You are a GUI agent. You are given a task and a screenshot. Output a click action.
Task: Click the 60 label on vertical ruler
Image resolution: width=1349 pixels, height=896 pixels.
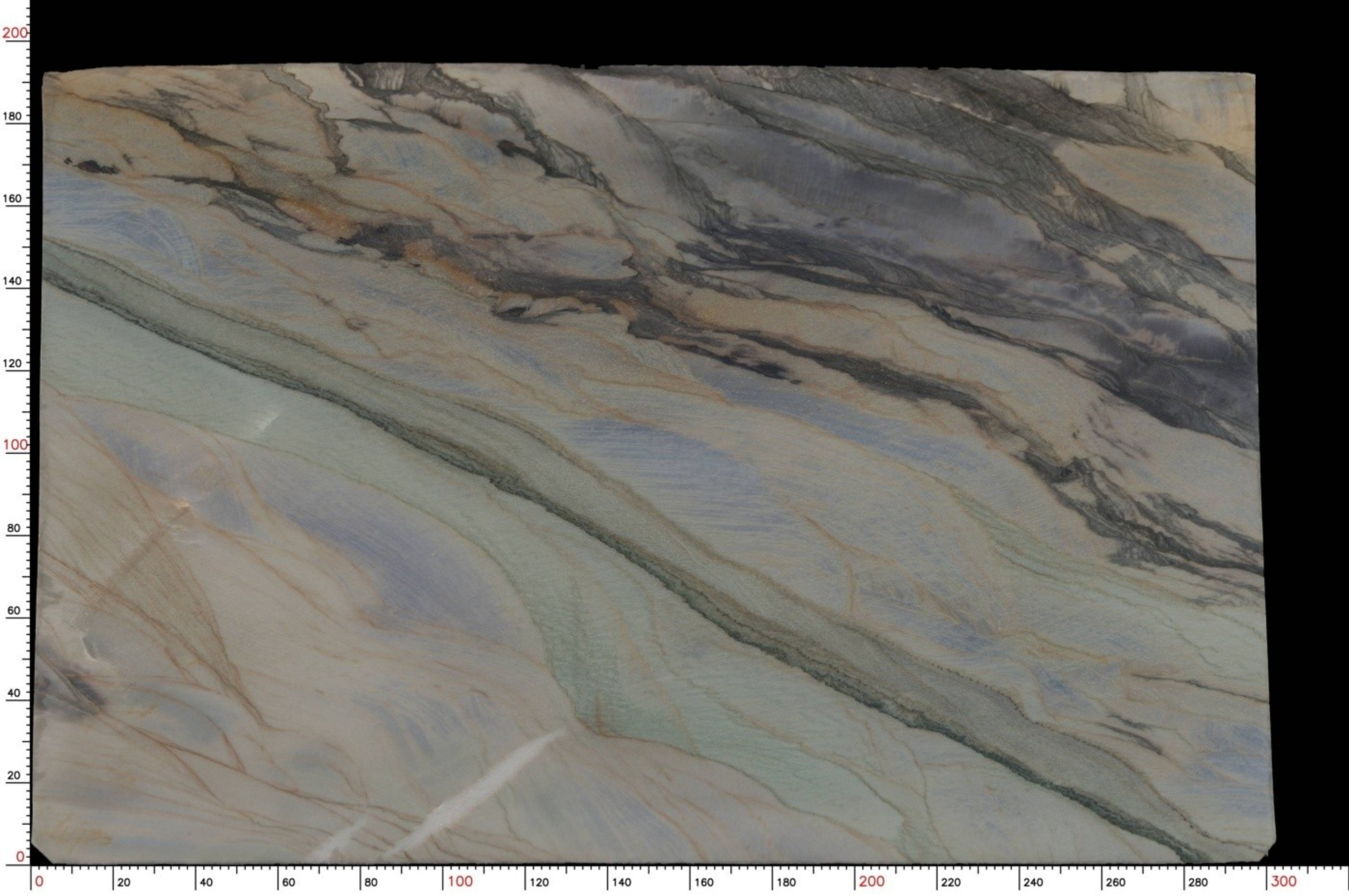point(13,610)
